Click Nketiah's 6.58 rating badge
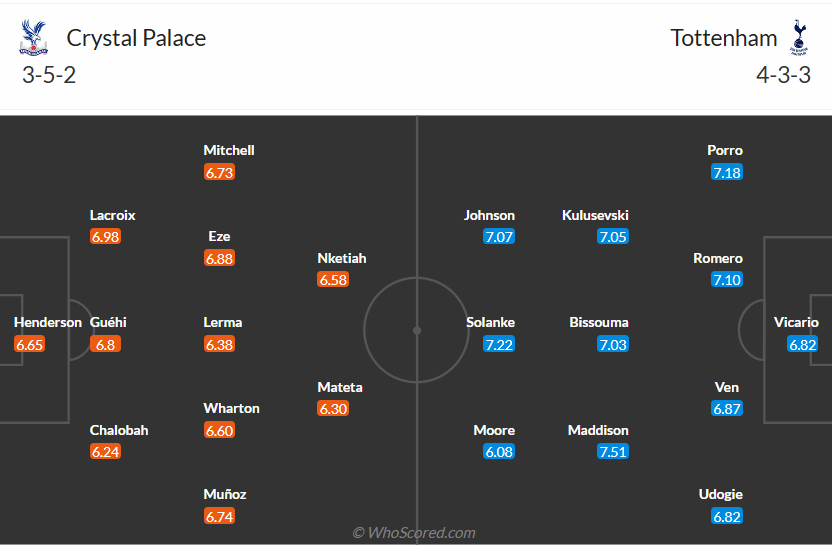Image resolution: width=832 pixels, height=545 pixels. (333, 280)
